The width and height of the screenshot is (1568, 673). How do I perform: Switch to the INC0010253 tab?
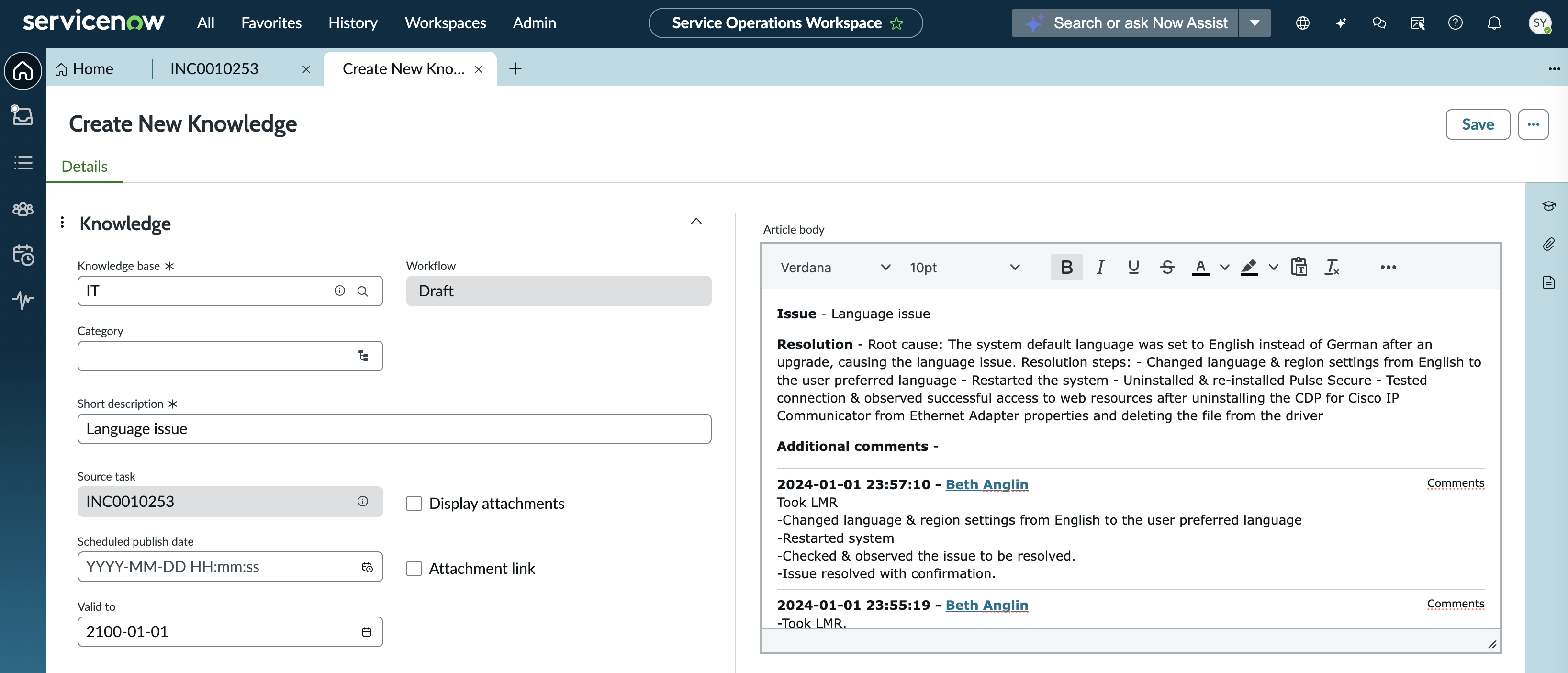tap(214, 69)
